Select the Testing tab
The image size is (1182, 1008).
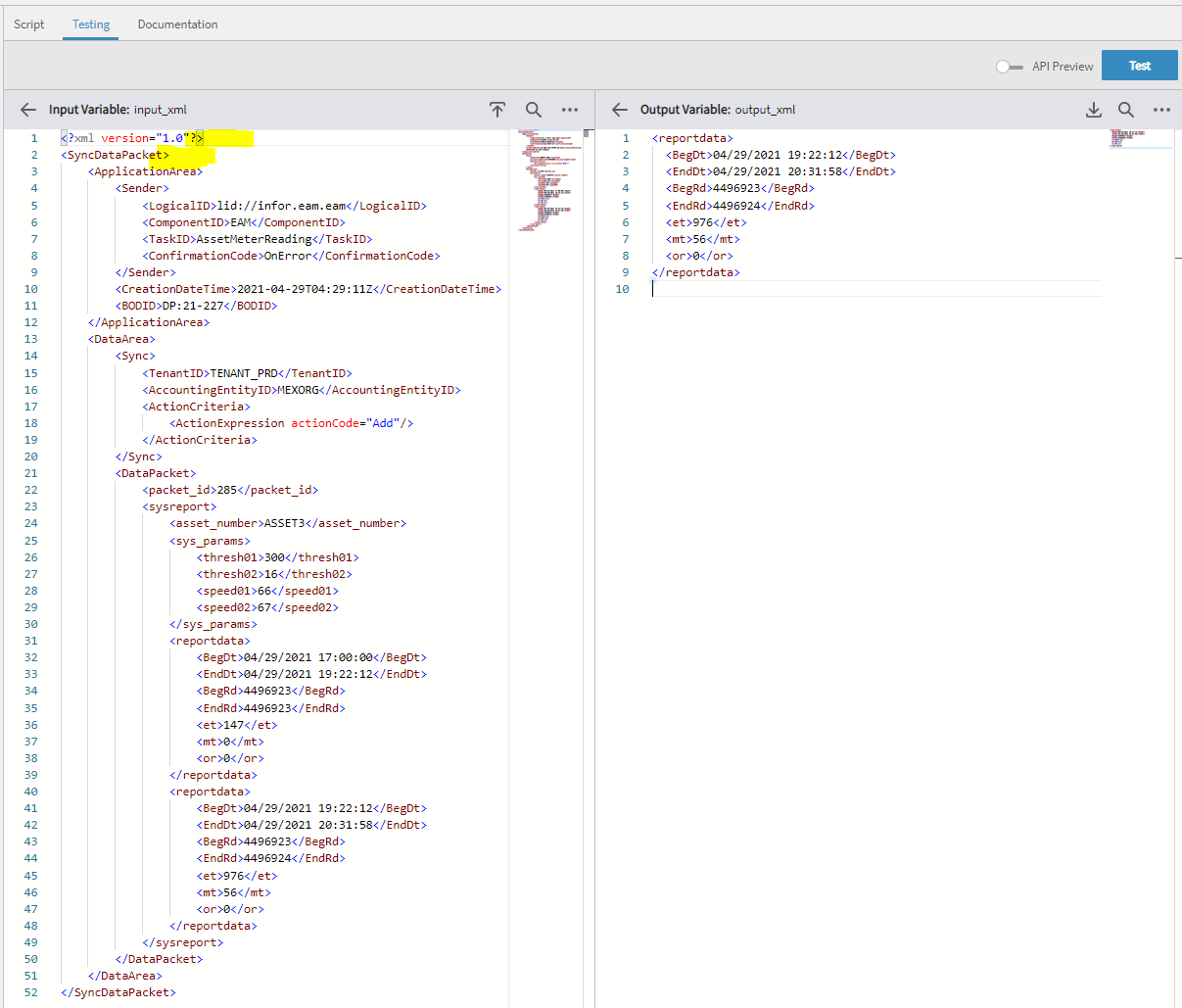pyautogui.click(x=91, y=24)
